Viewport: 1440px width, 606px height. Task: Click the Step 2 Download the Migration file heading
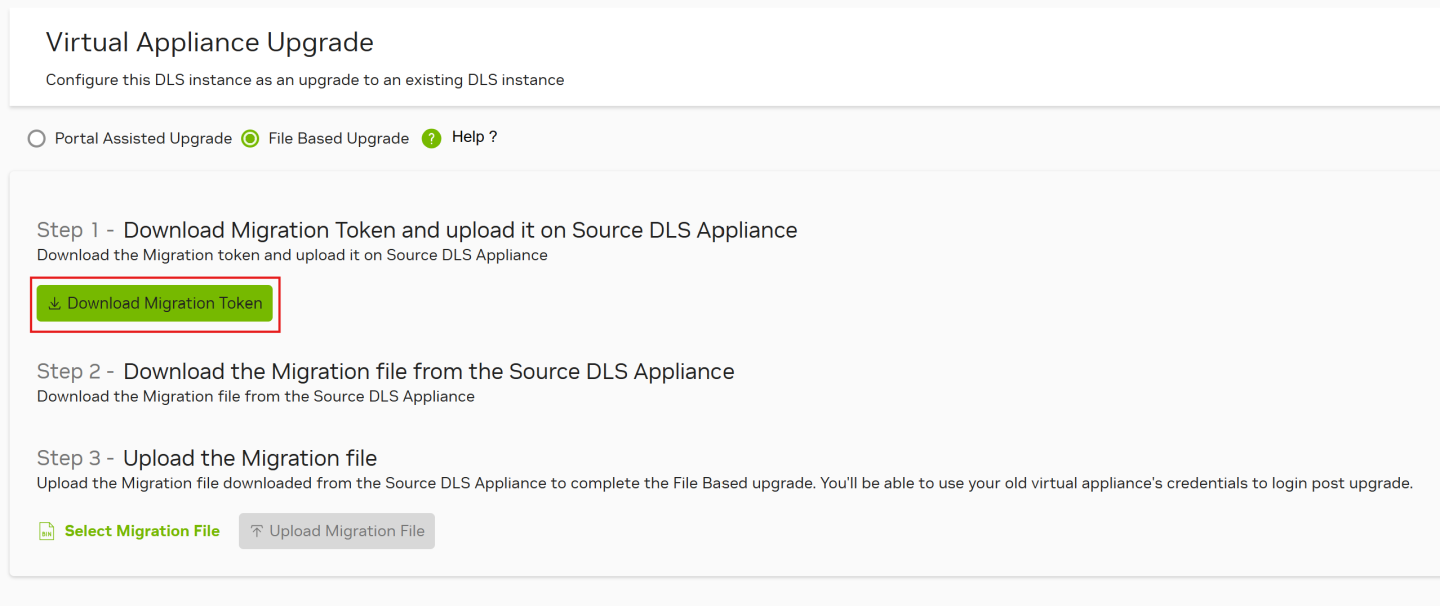385,371
